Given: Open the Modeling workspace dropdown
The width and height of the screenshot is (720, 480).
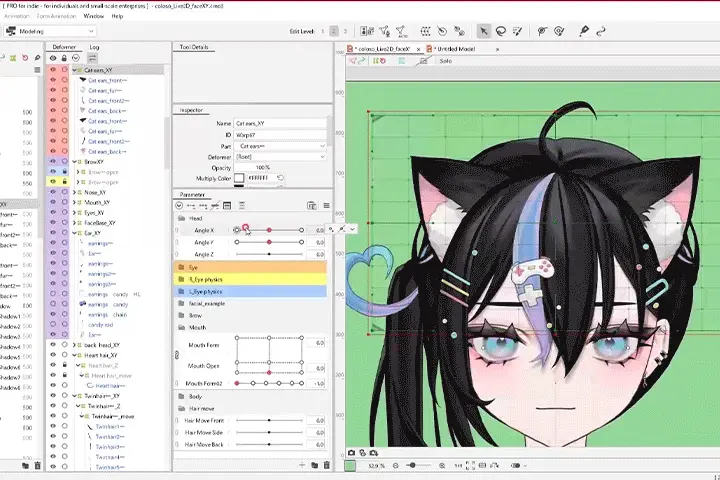Looking at the screenshot, I should [50, 31].
